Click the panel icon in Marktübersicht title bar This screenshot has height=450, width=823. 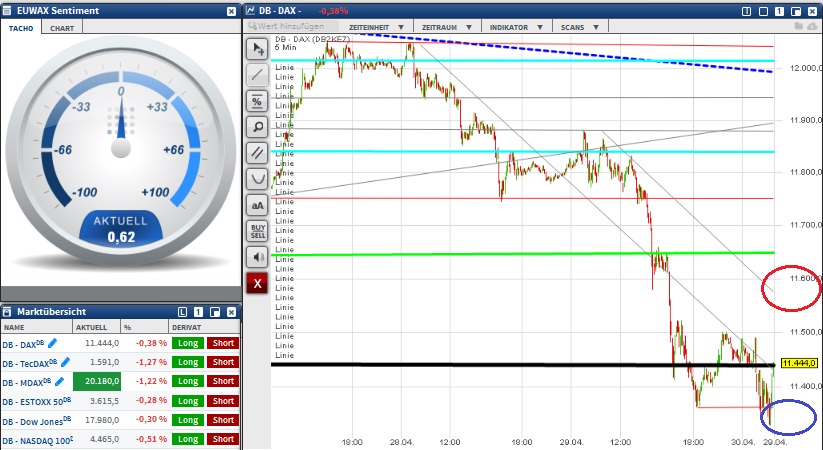pos(7,312)
